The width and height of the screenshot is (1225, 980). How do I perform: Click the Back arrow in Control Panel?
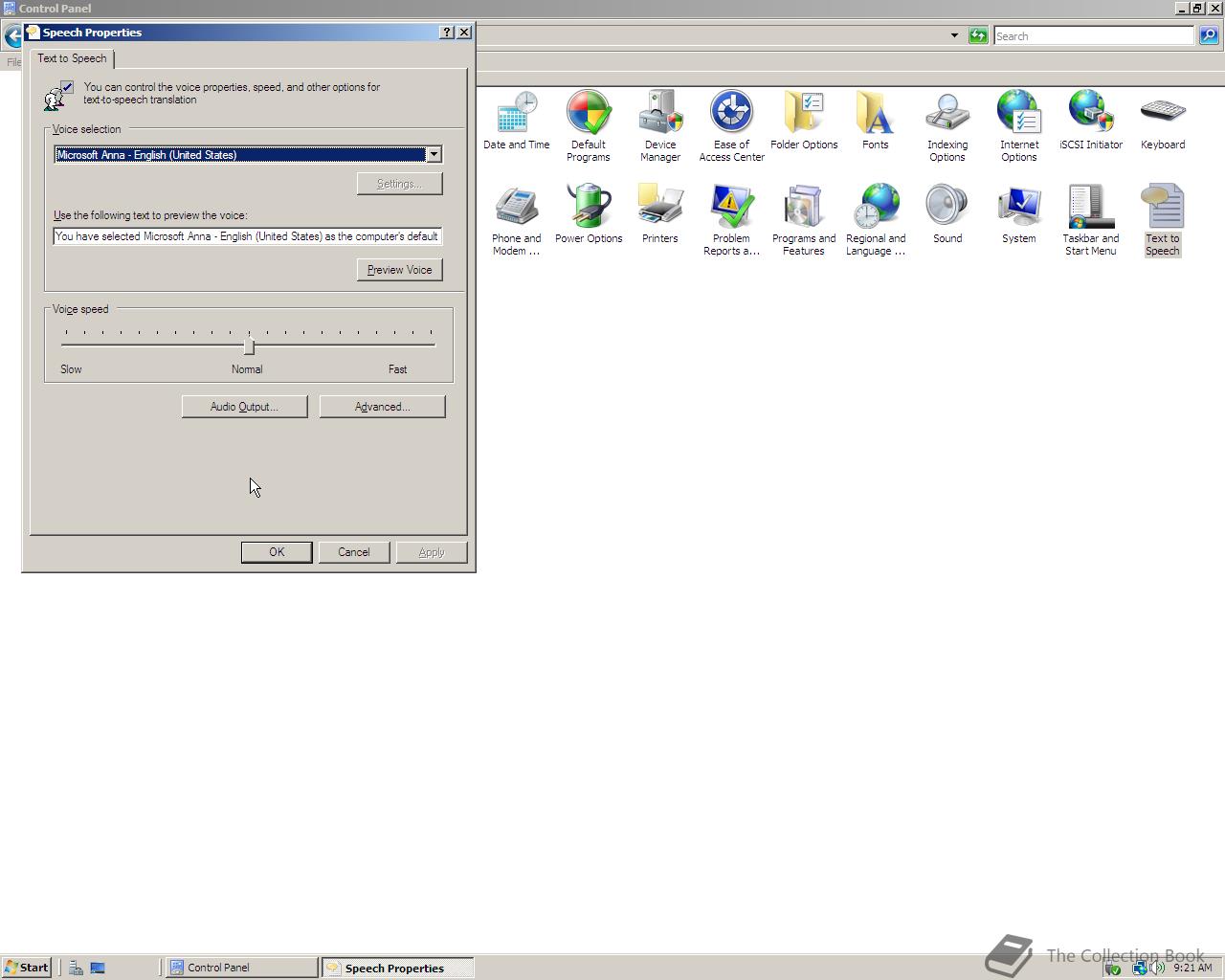(13, 37)
